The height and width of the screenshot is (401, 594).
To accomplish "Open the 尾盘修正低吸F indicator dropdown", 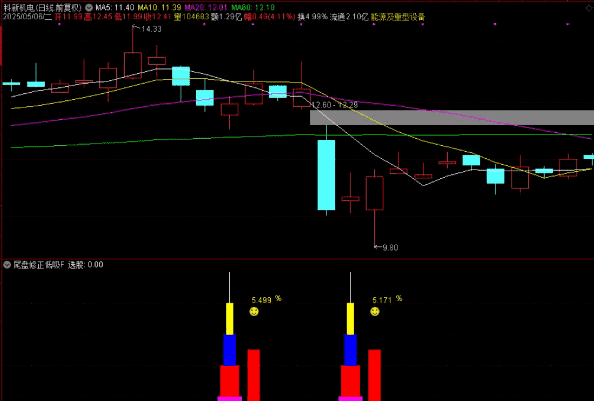I will coord(7,265).
